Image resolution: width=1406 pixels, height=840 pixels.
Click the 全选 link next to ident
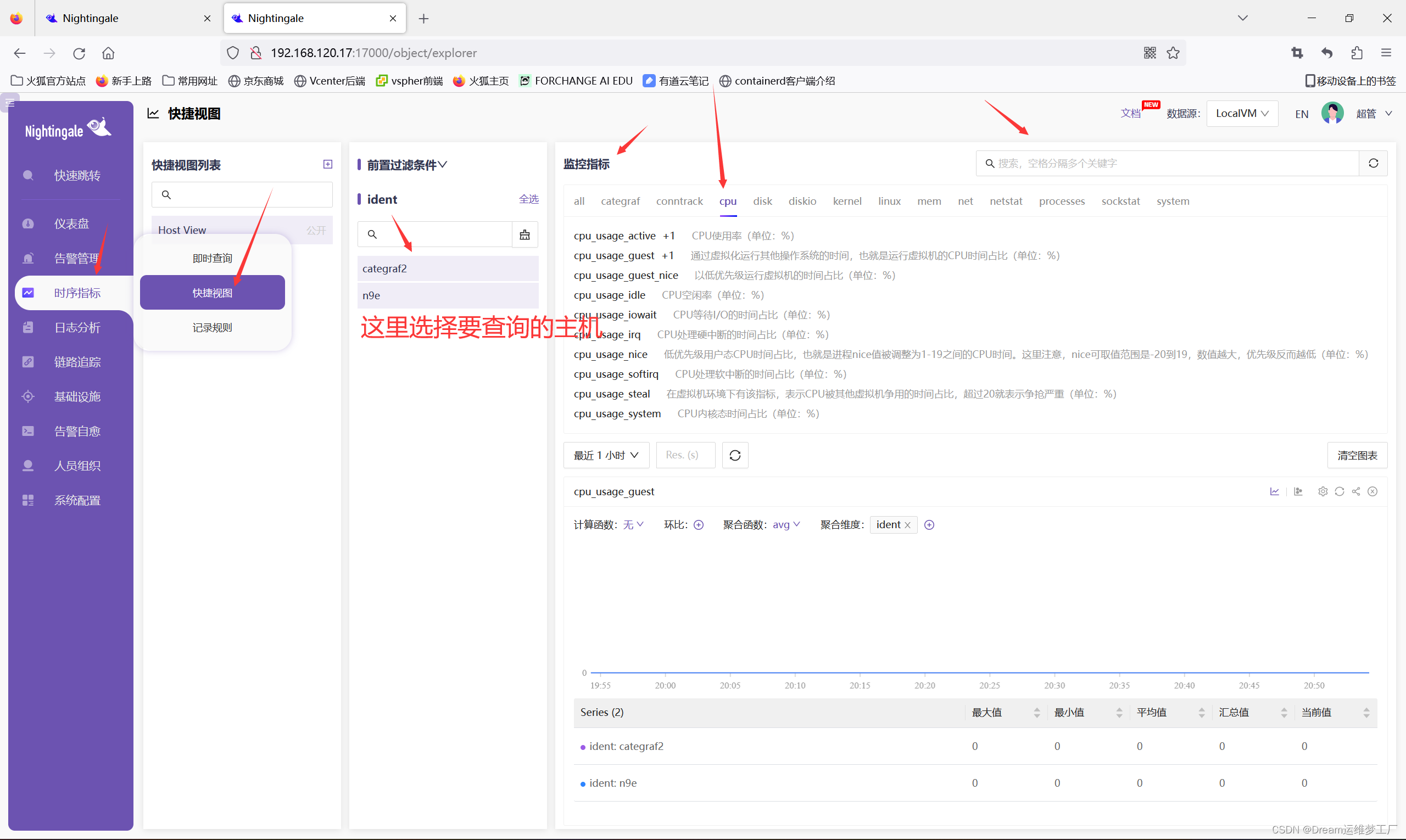point(528,199)
